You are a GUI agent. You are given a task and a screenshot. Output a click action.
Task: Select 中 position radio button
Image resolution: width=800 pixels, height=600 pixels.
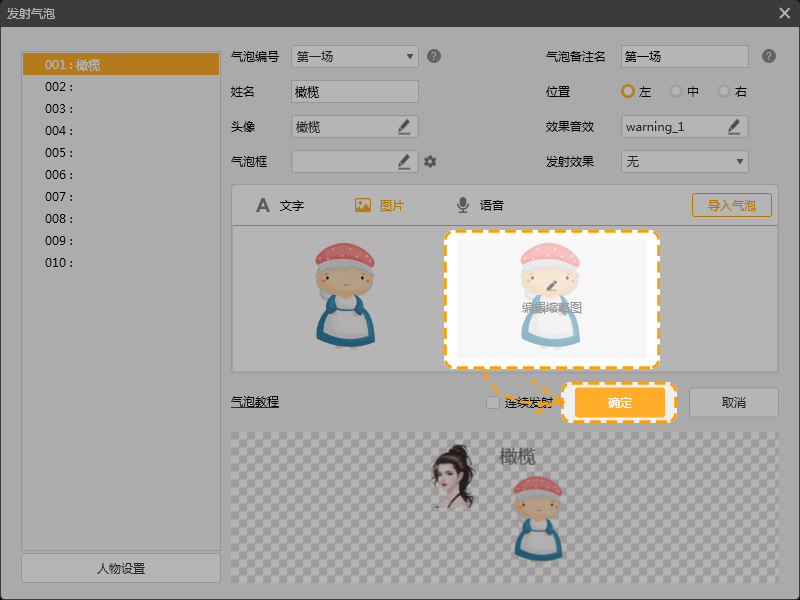(676, 91)
